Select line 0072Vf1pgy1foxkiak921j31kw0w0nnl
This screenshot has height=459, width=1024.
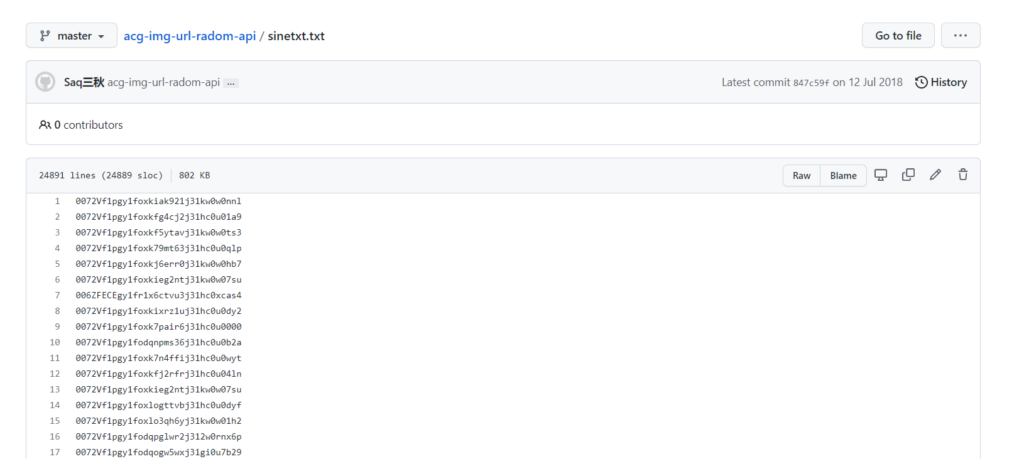(x=158, y=201)
